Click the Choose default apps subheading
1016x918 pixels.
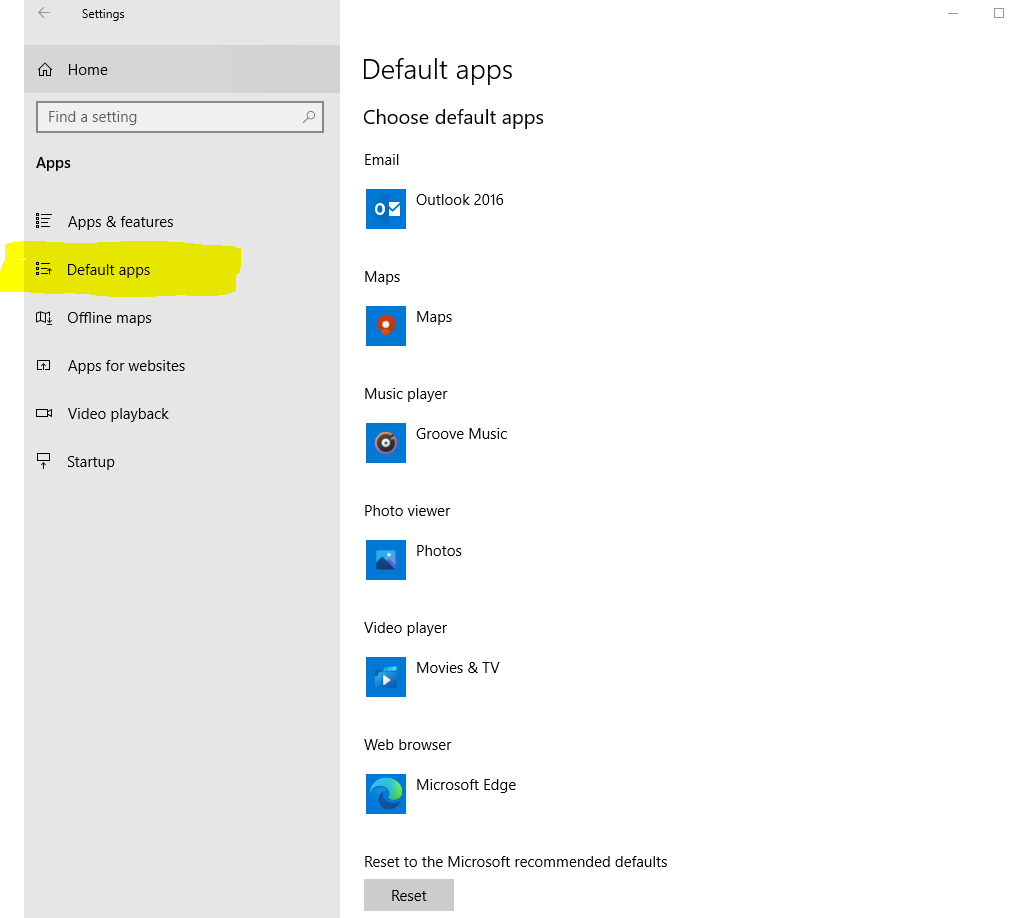pyautogui.click(x=453, y=118)
